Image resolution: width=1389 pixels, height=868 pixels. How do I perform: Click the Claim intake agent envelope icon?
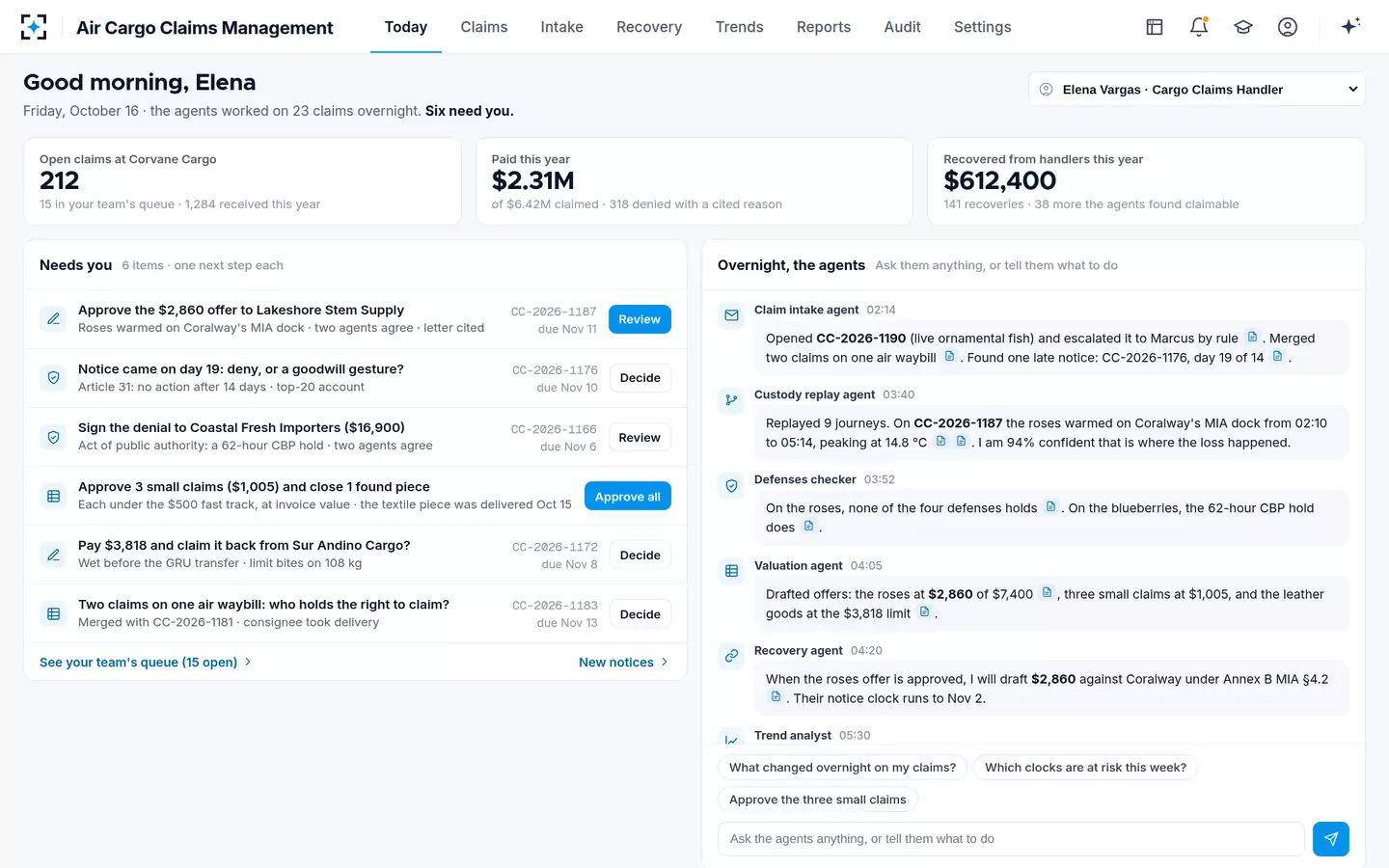click(x=731, y=315)
